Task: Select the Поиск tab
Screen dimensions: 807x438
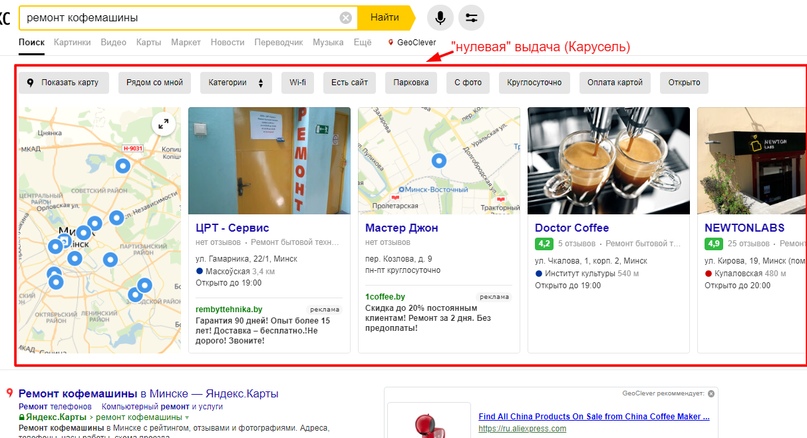Action: click(31, 42)
